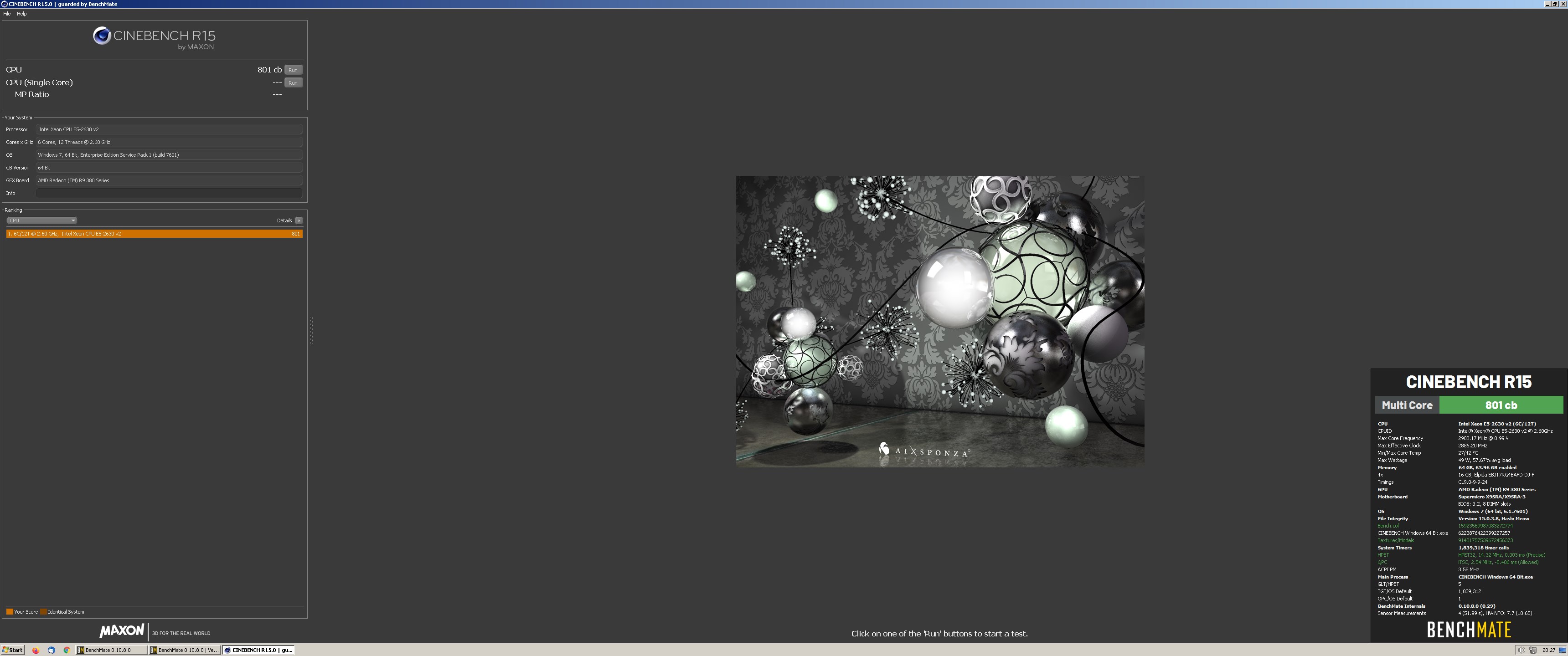
Task: Run the CPU multi-core test
Action: pos(293,70)
